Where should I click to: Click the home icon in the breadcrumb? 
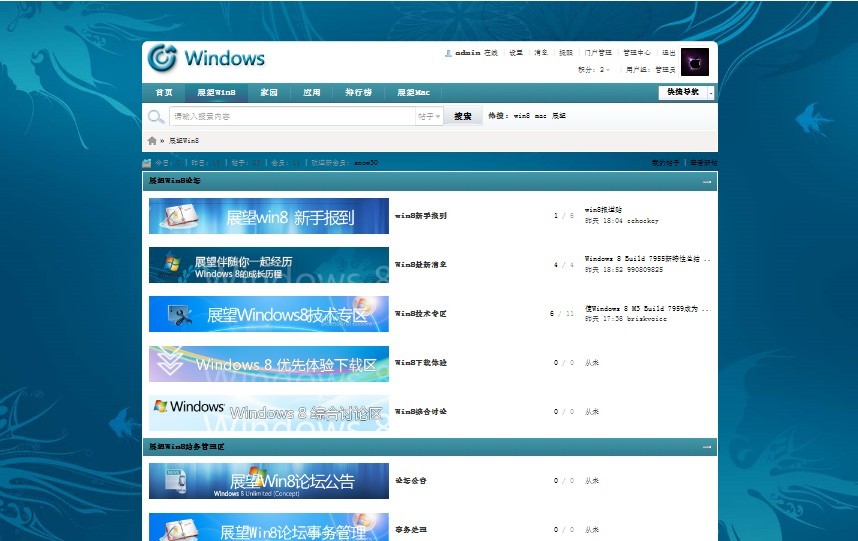coord(152,141)
